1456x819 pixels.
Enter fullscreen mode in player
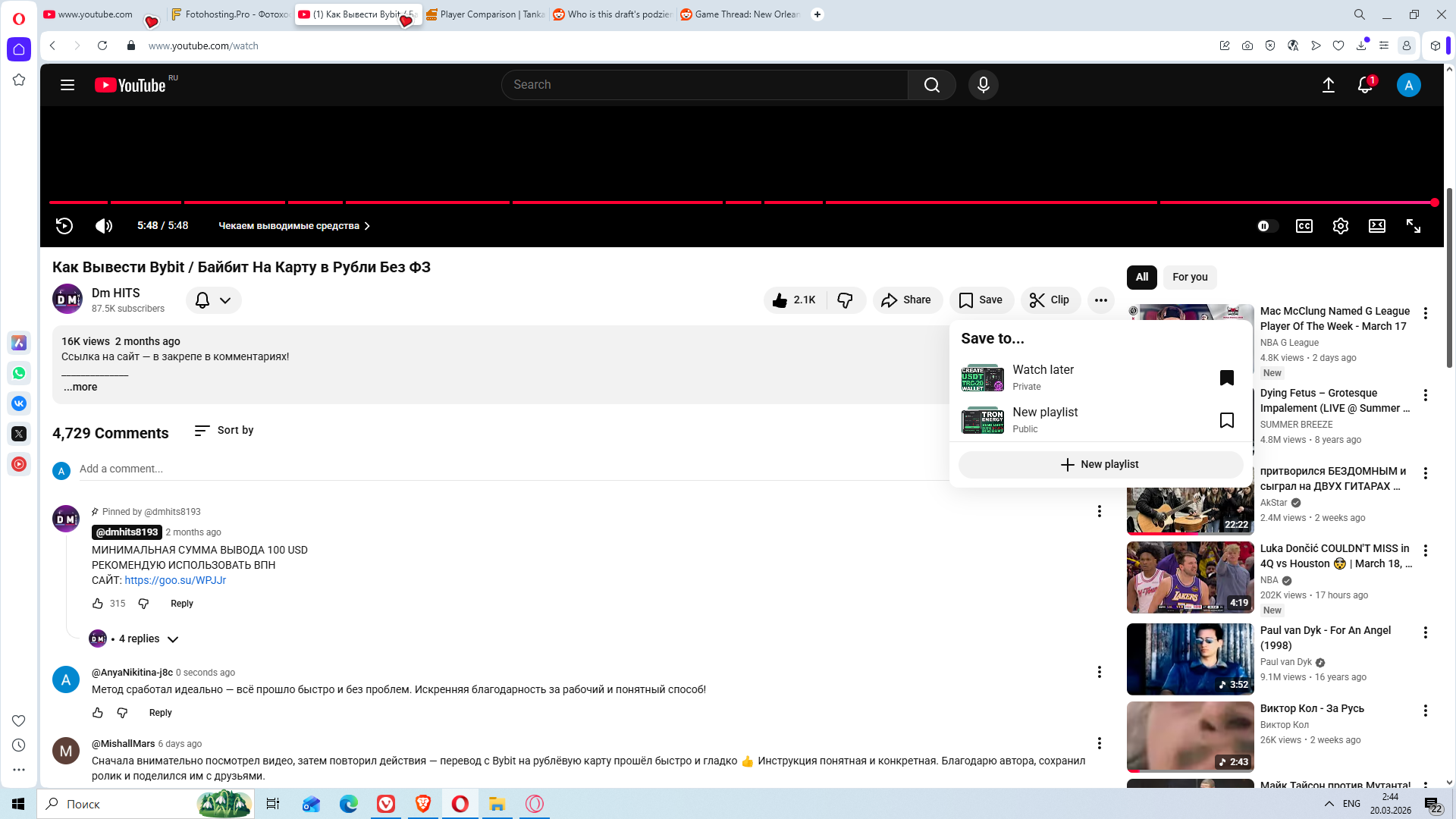click(1413, 226)
